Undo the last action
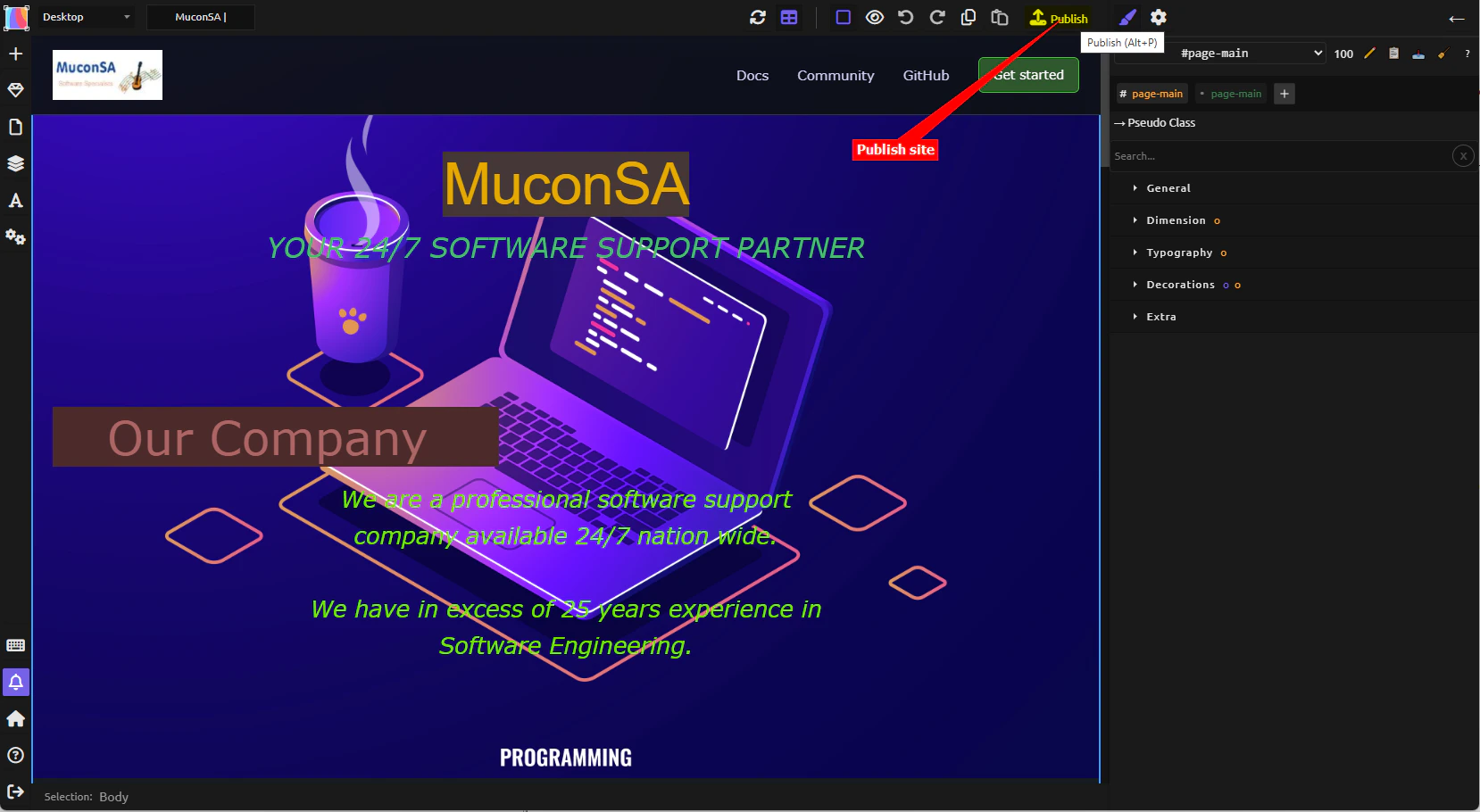 click(905, 17)
